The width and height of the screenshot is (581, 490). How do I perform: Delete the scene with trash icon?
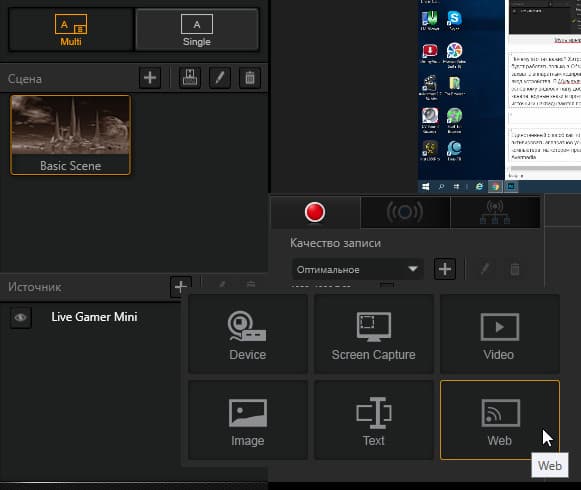pyautogui.click(x=250, y=78)
